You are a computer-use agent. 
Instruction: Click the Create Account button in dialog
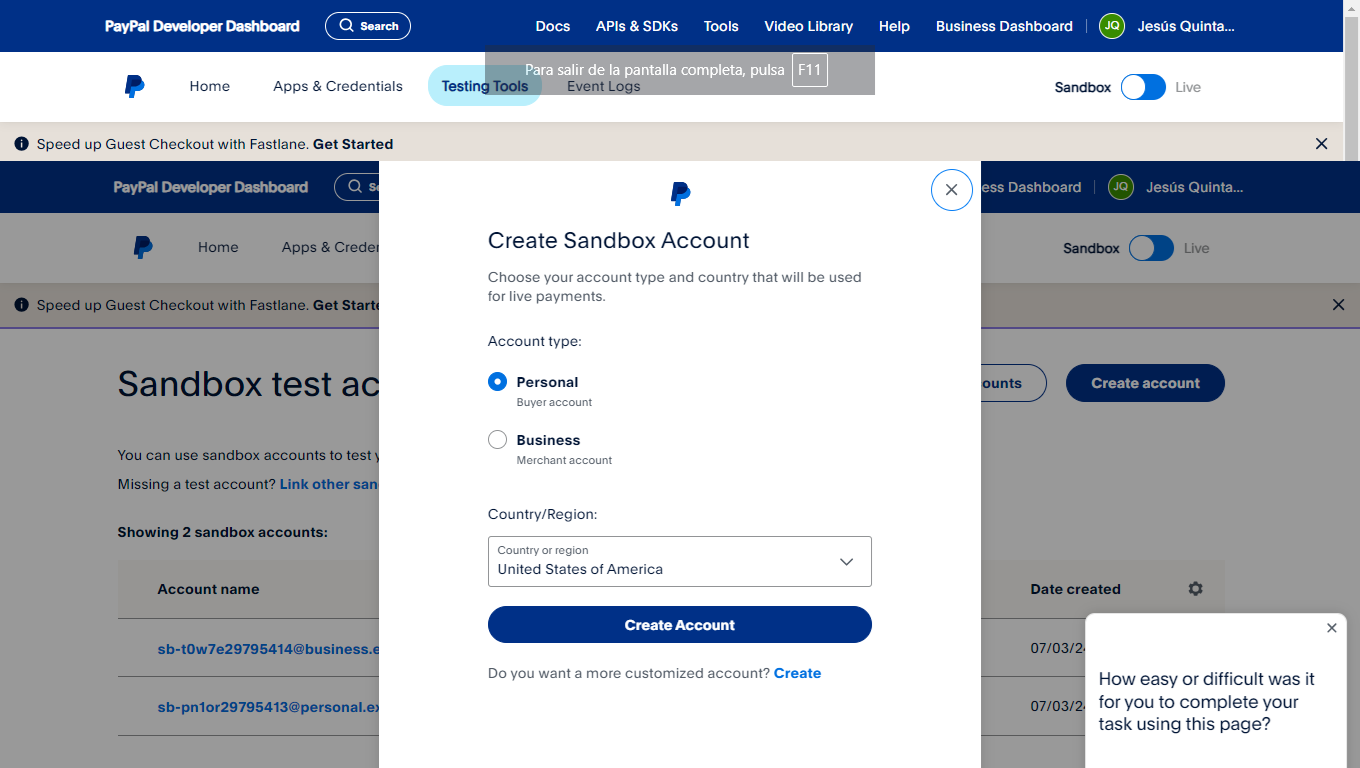[679, 625]
